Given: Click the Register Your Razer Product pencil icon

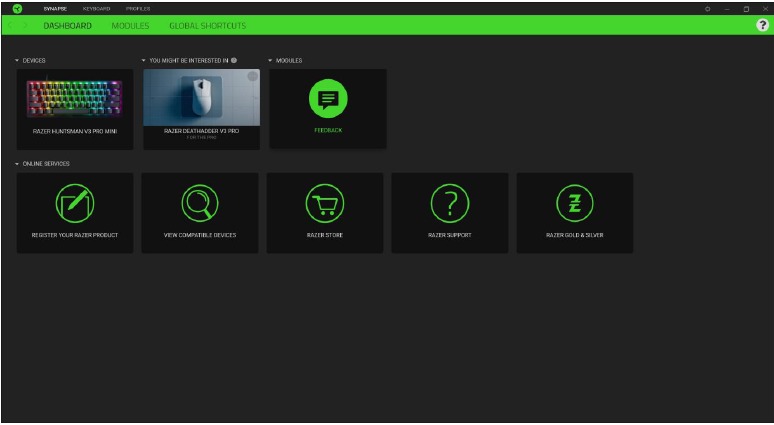Looking at the screenshot, I should point(75,203).
